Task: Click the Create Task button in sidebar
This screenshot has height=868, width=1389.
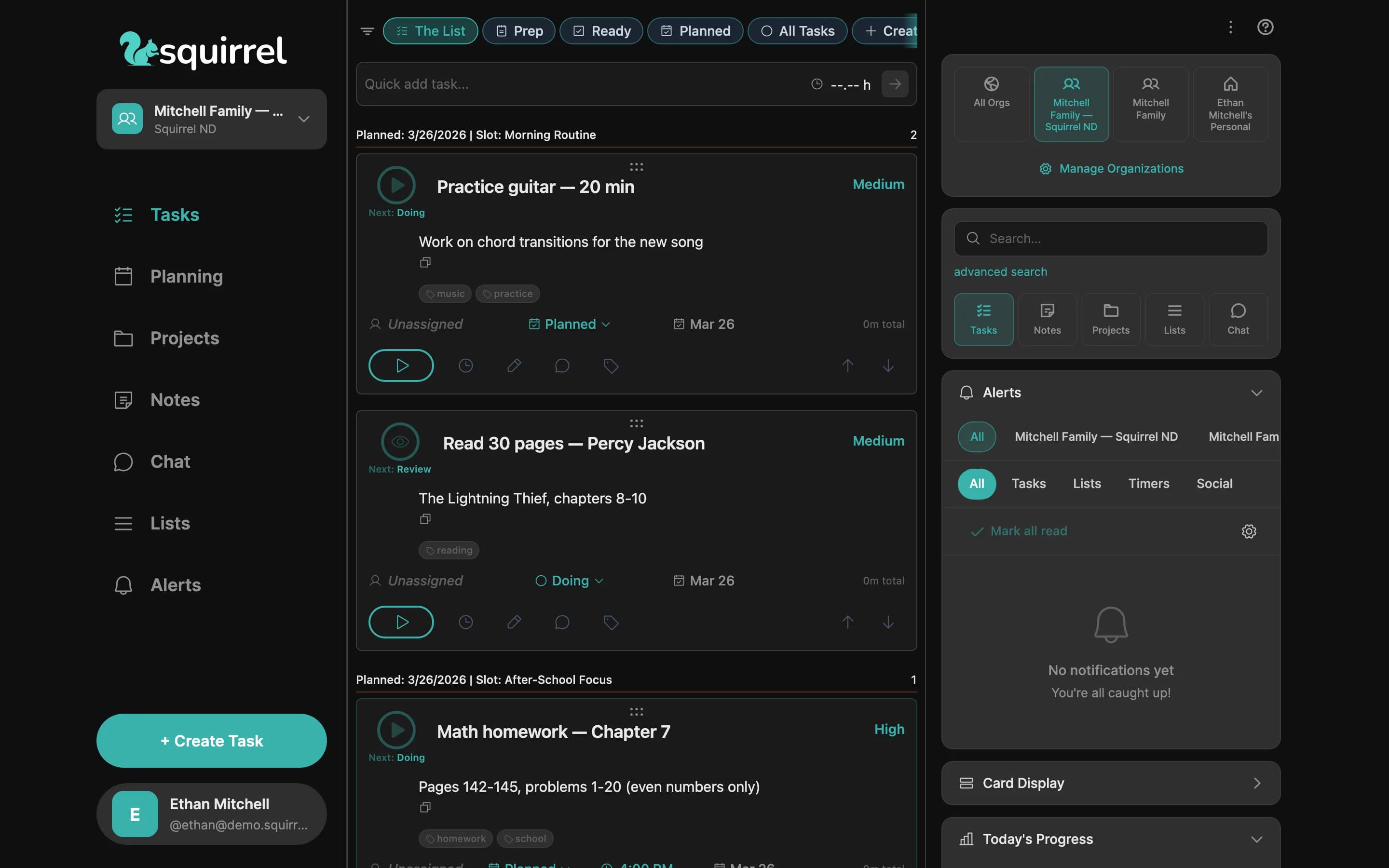Action: (211, 741)
